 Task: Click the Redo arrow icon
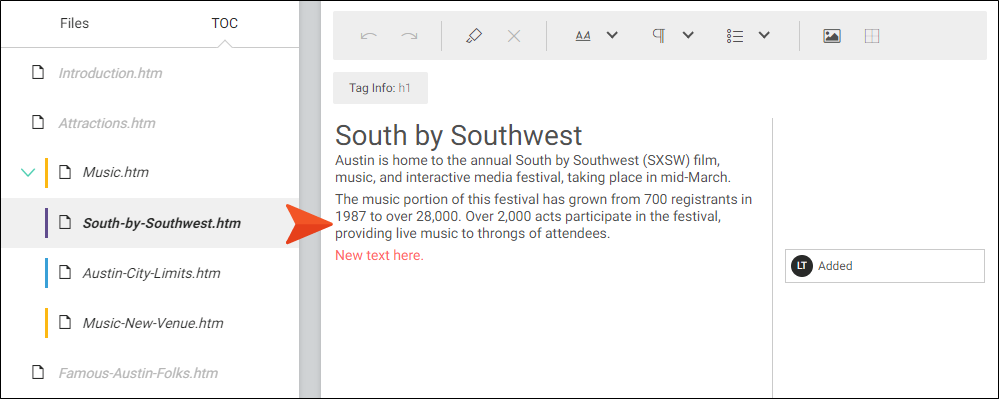(409, 36)
